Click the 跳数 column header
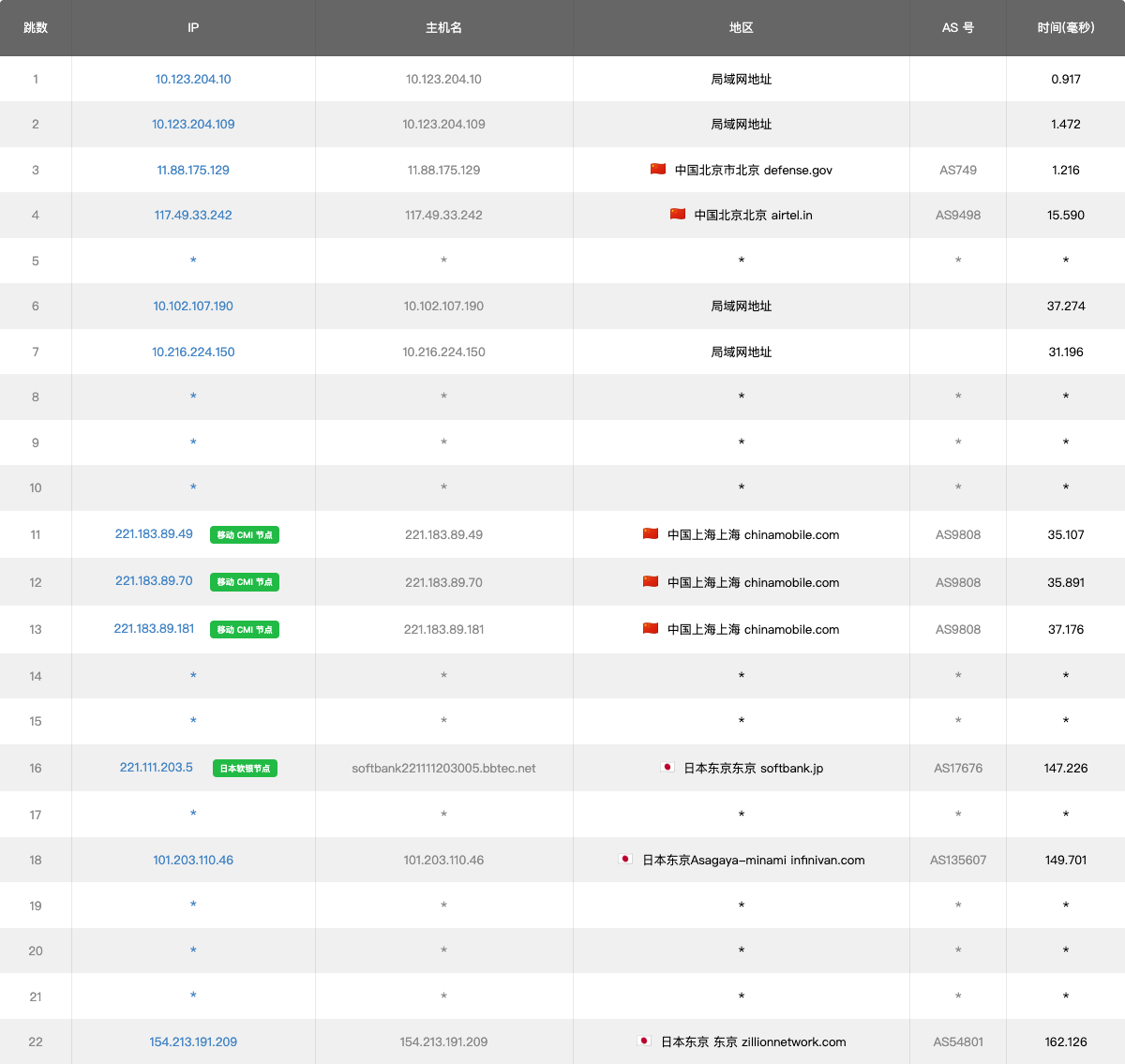 tap(36, 27)
